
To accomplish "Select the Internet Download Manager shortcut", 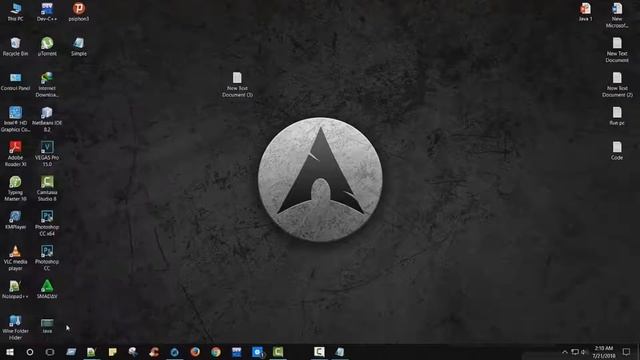I will [x=47, y=84].
